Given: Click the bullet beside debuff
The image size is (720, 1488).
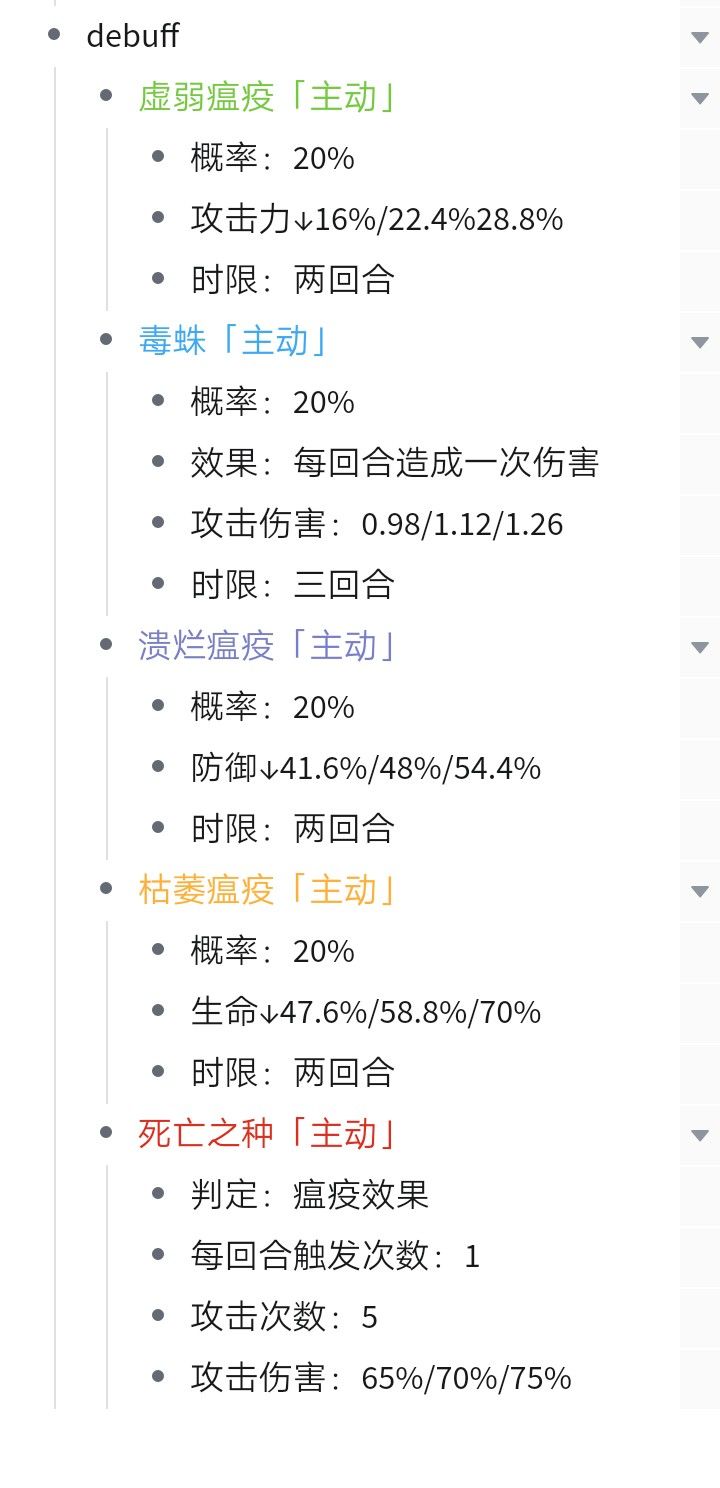Looking at the screenshot, I should point(54,36).
